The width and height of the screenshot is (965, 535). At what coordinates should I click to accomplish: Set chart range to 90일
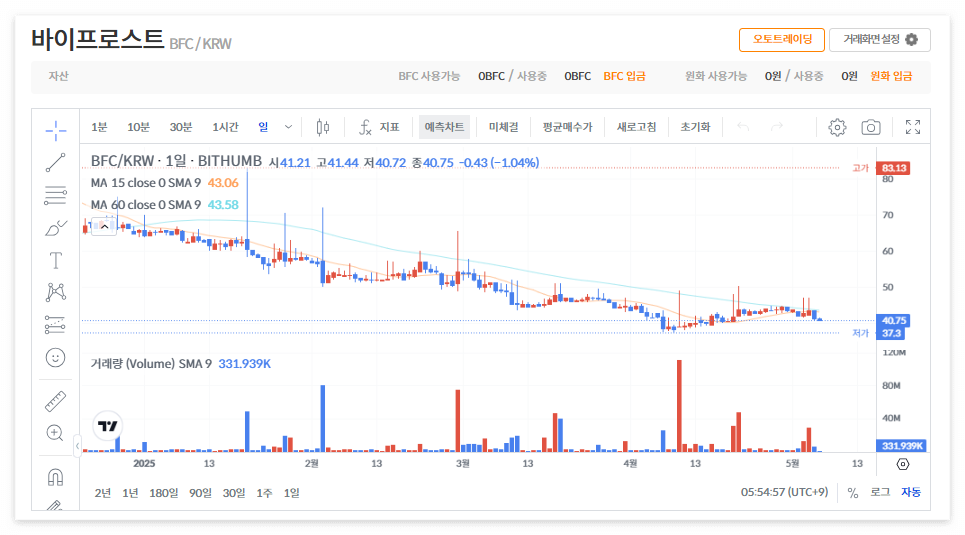coord(200,493)
